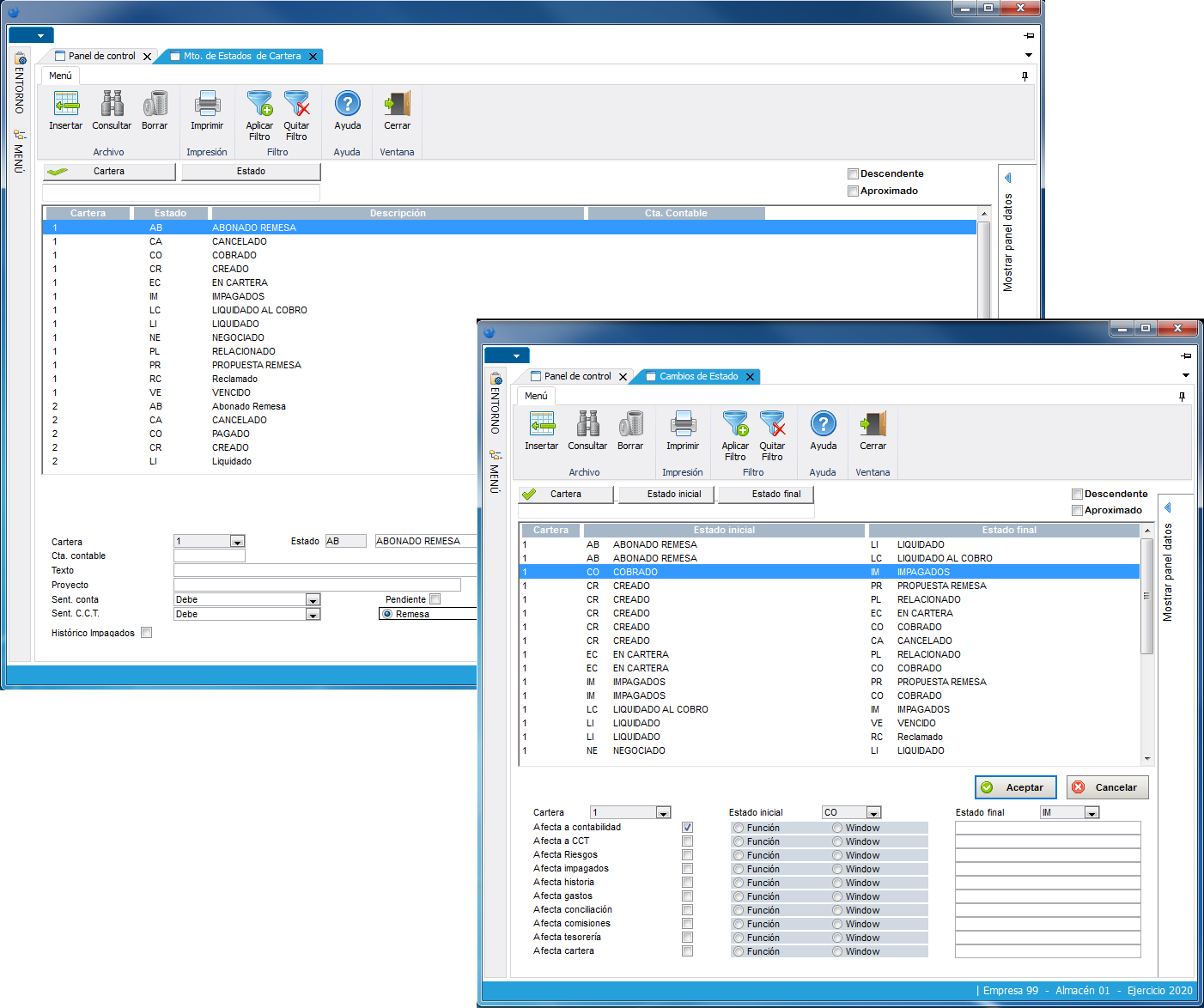Image resolution: width=1204 pixels, height=1008 pixels.
Task: Click Insertar icon in Cambios de Estado window
Action: click(x=541, y=424)
